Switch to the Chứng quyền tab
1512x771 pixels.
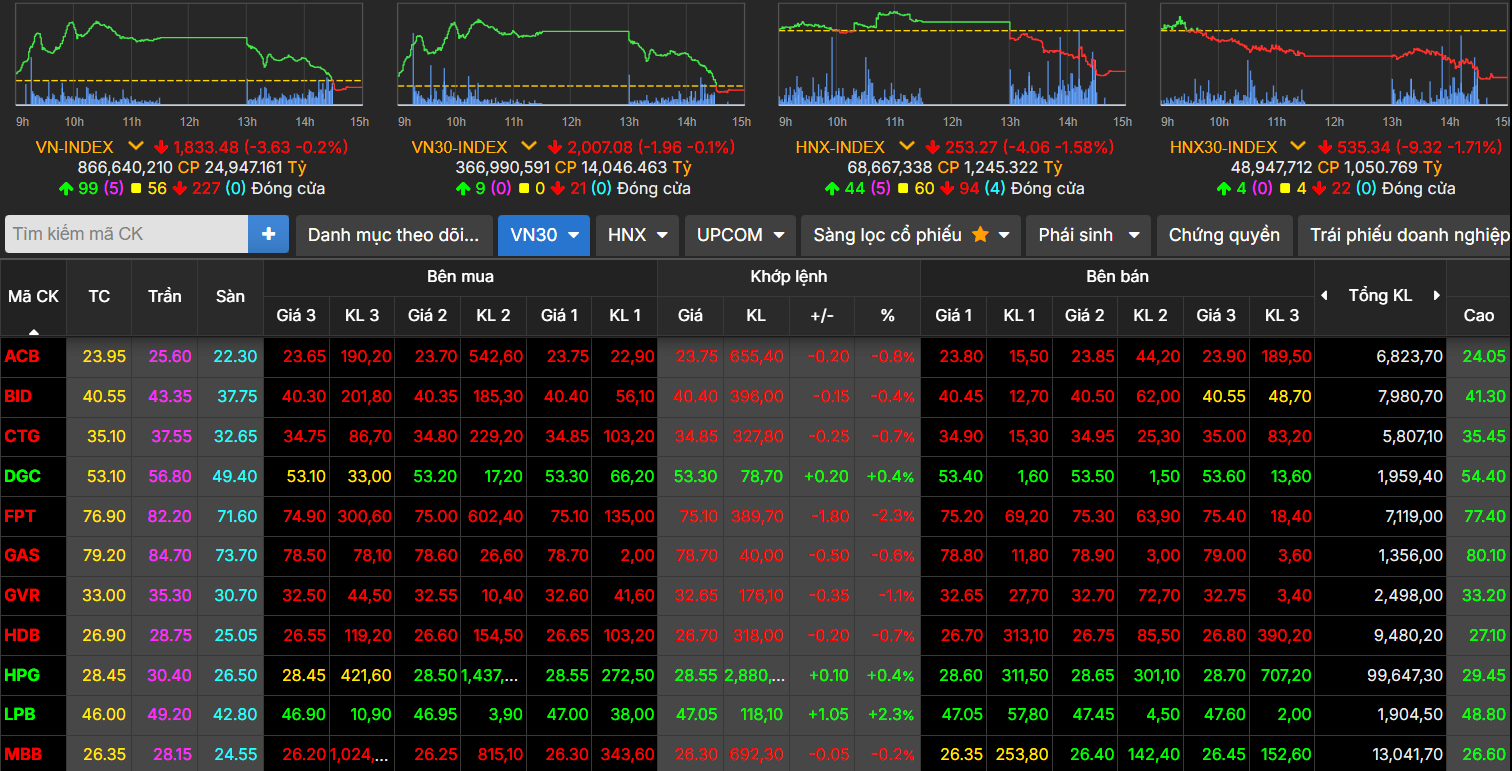click(x=1224, y=235)
